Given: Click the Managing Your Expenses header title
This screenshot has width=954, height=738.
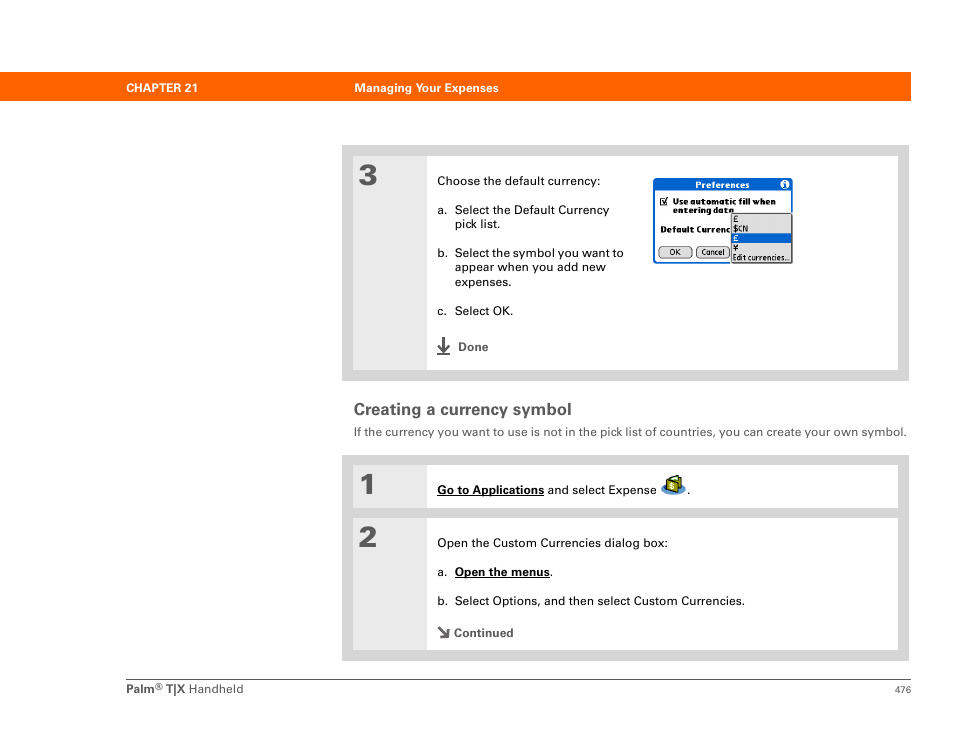Looking at the screenshot, I should [427, 88].
